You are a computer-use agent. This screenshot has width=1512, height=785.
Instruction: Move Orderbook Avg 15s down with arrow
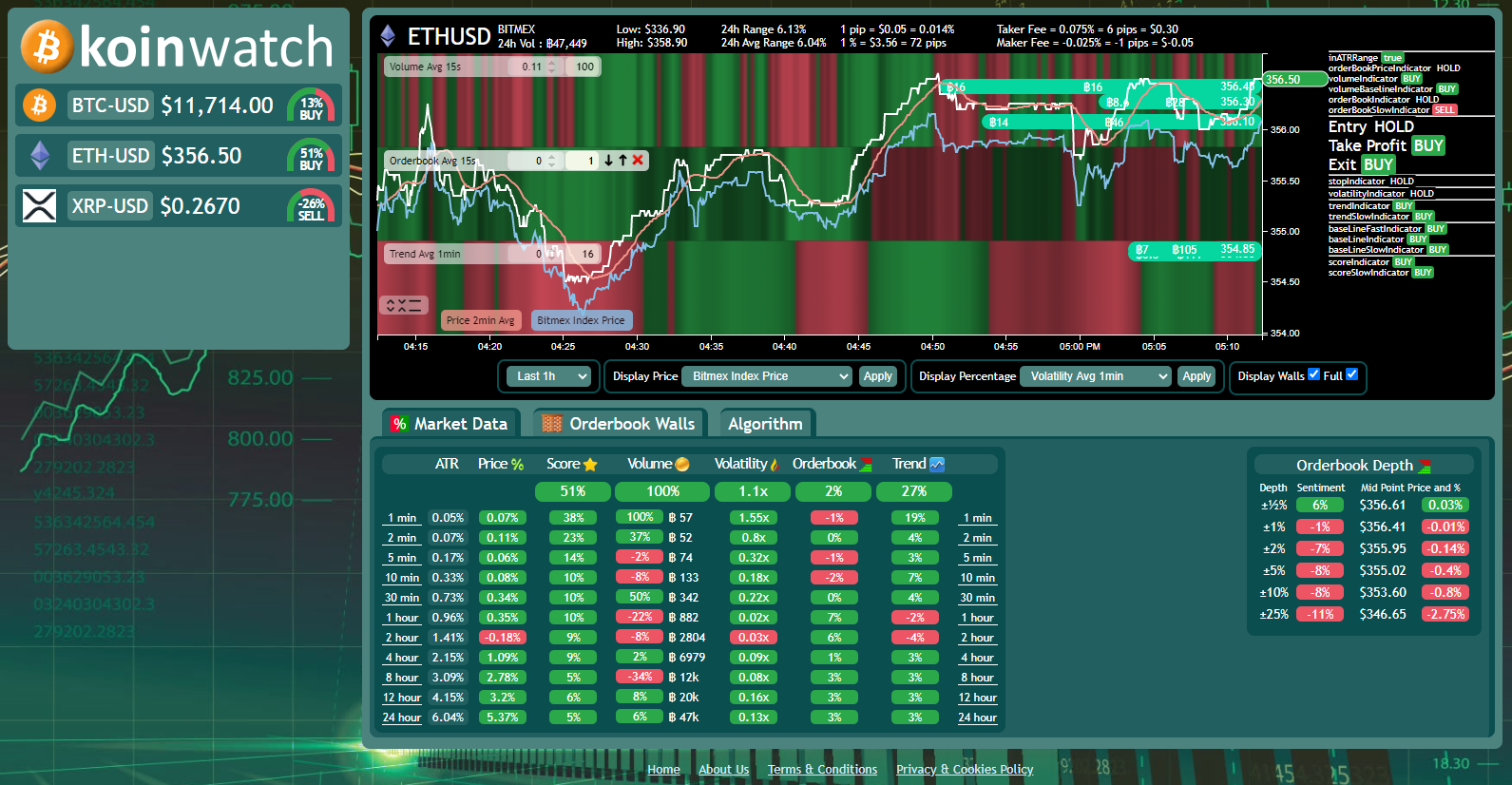[x=608, y=161]
